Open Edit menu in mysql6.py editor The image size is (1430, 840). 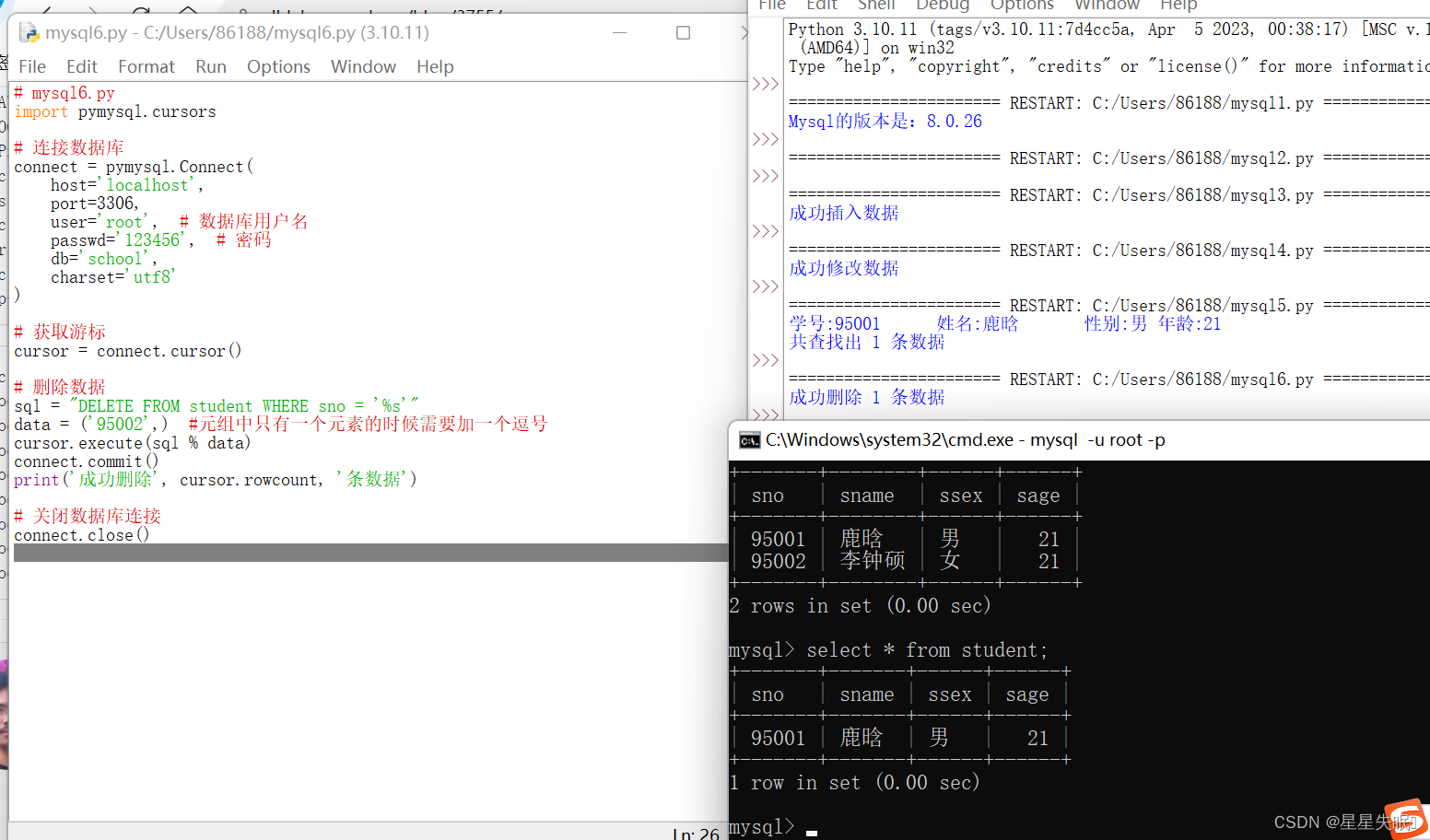82,66
